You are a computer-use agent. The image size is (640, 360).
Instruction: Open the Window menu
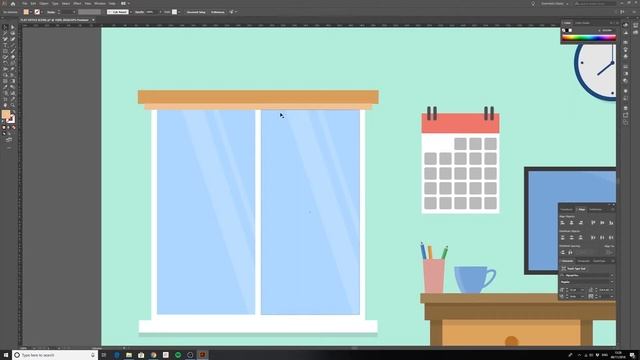[100, 3]
